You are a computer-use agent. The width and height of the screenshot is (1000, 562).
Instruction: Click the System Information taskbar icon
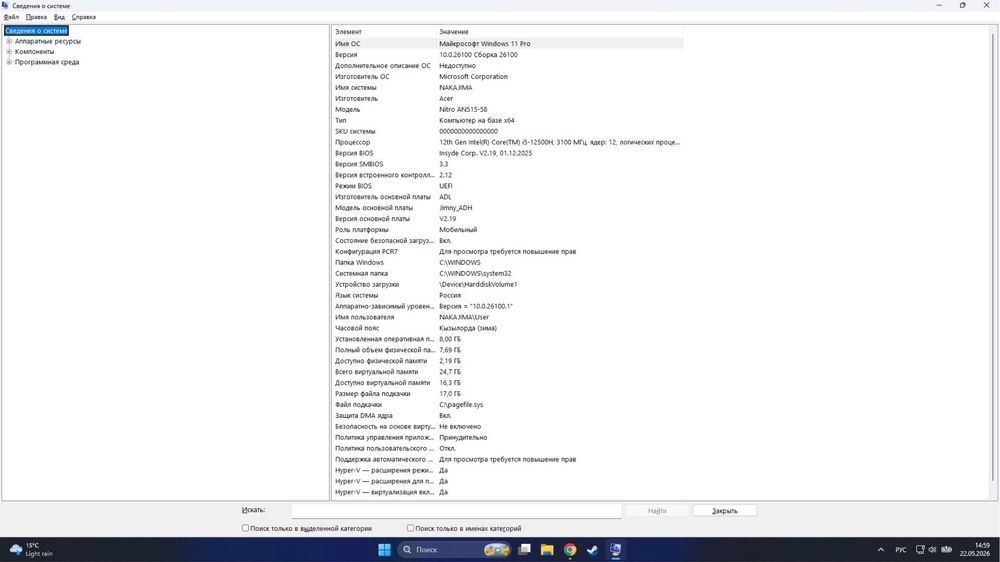click(x=615, y=550)
